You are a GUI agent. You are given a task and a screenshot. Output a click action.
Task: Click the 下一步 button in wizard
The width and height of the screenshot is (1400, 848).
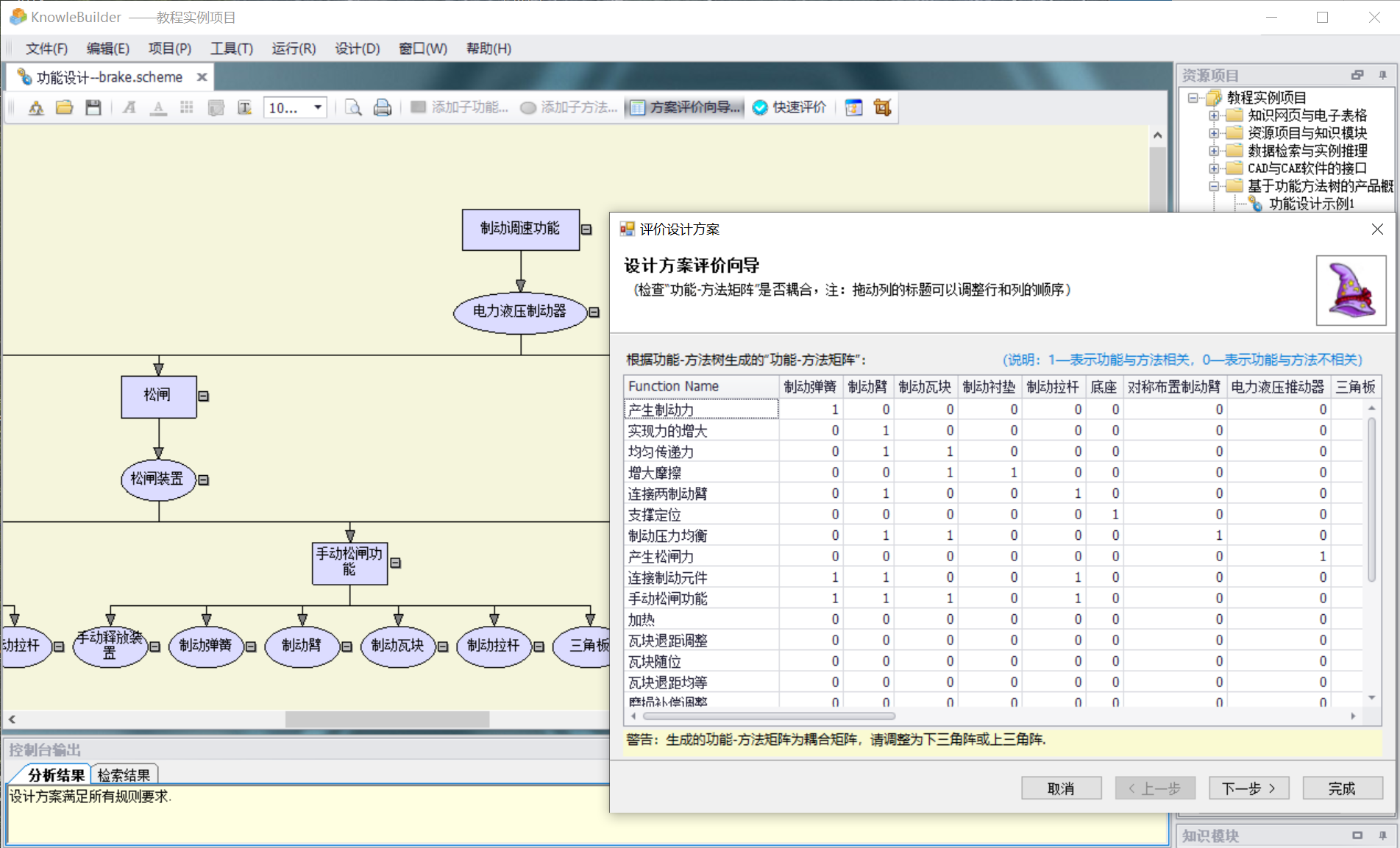[x=1248, y=788]
